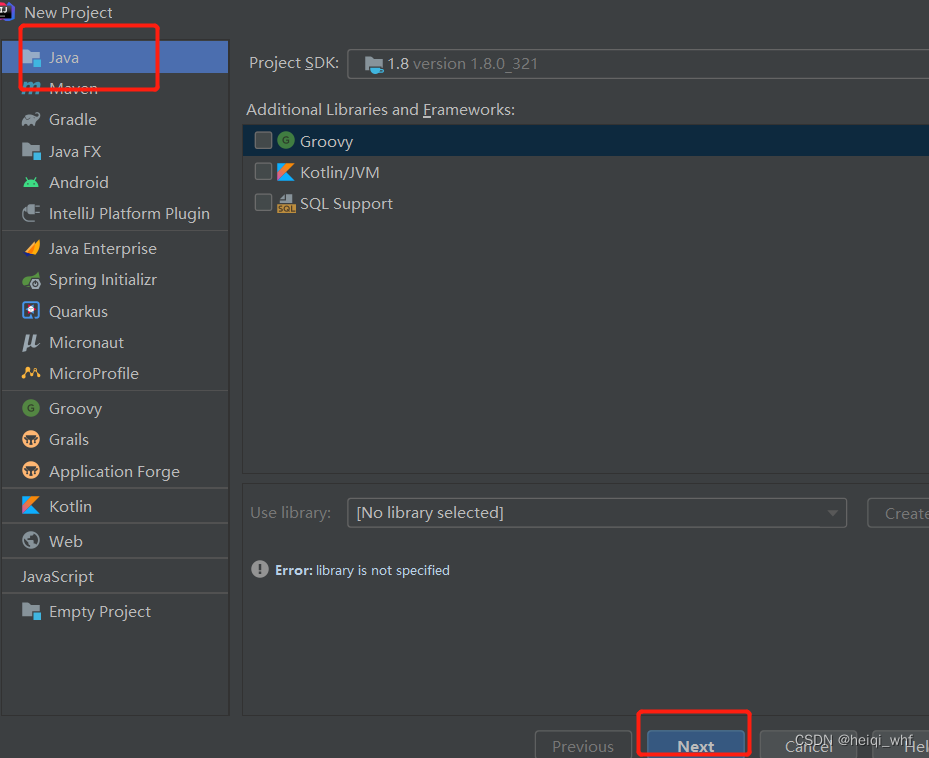Screen dimensions: 929x758
Task: Click the Java Enterprise icon
Action: (32, 248)
